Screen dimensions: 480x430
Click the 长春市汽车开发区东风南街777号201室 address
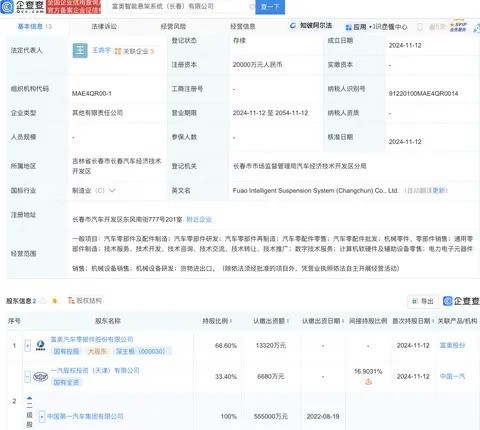[x=127, y=219]
